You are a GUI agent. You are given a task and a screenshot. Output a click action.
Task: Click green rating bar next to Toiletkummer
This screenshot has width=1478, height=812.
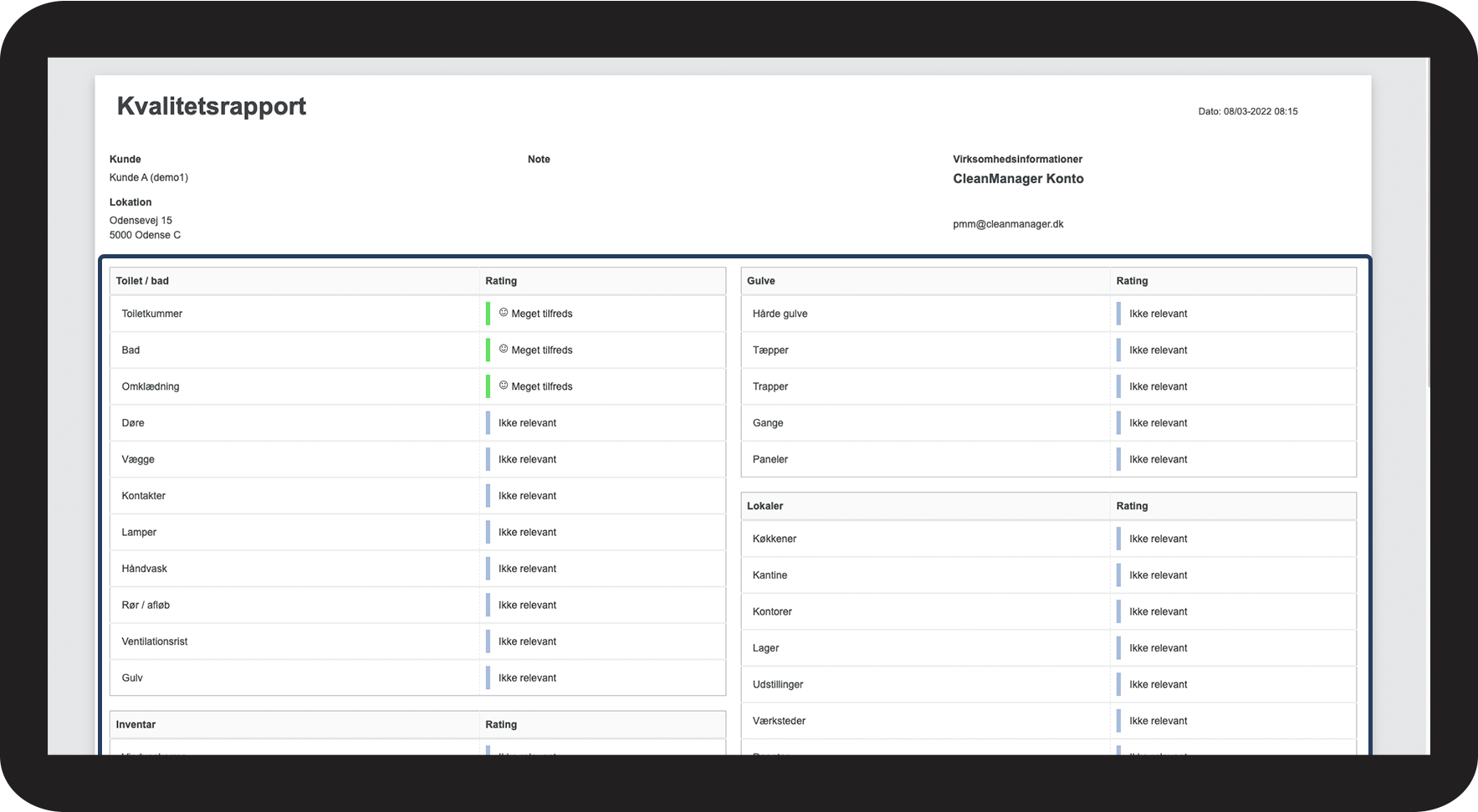pos(488,314)
